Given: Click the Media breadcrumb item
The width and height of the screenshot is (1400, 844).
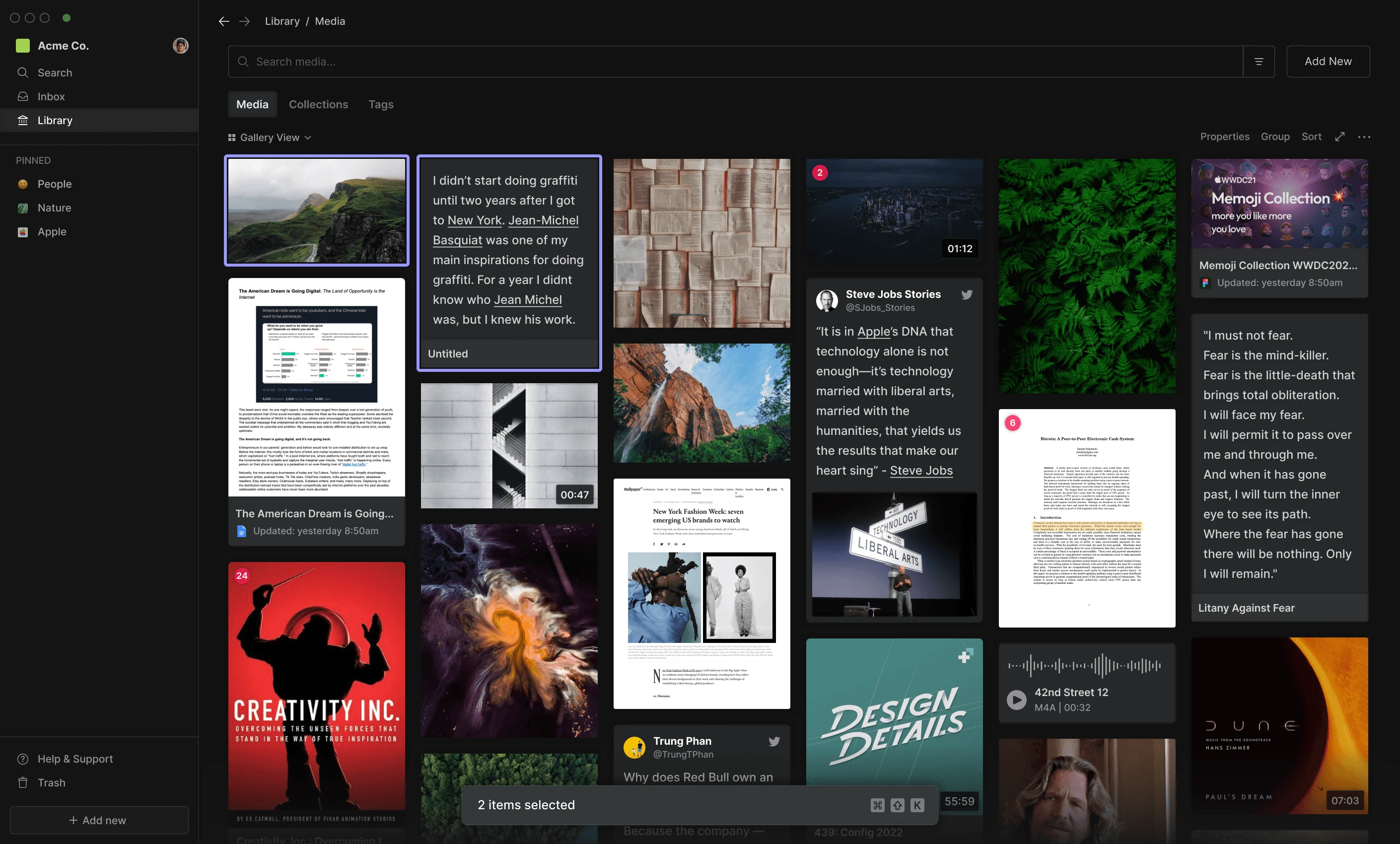Looking at the screenshot, I should pyautogui.click(x=330, y=21).
